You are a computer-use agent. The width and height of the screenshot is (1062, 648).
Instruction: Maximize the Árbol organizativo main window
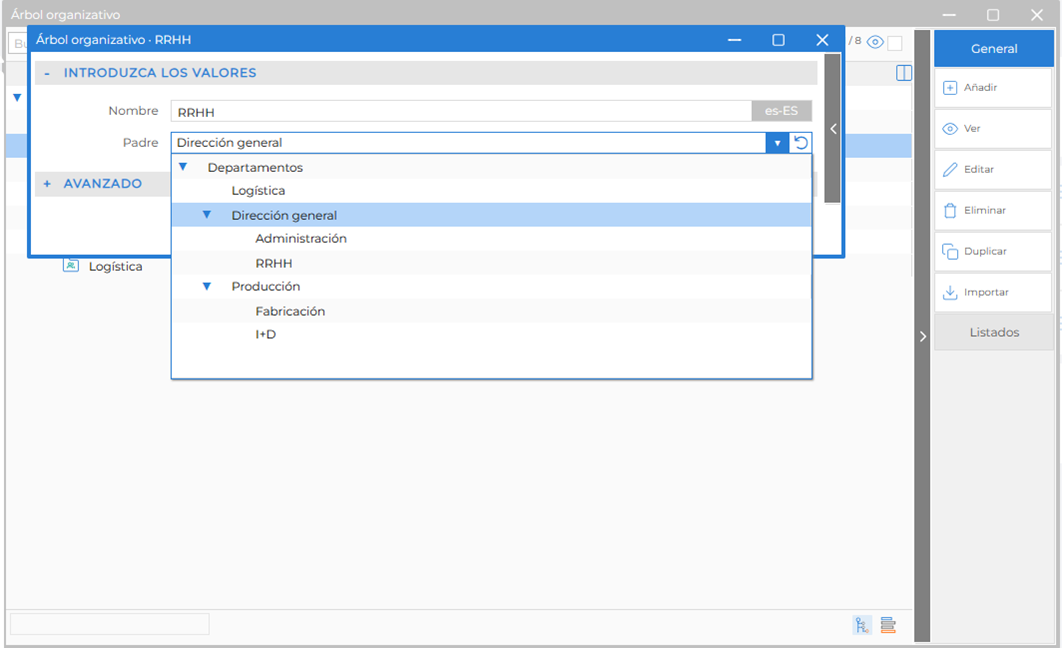993,15
